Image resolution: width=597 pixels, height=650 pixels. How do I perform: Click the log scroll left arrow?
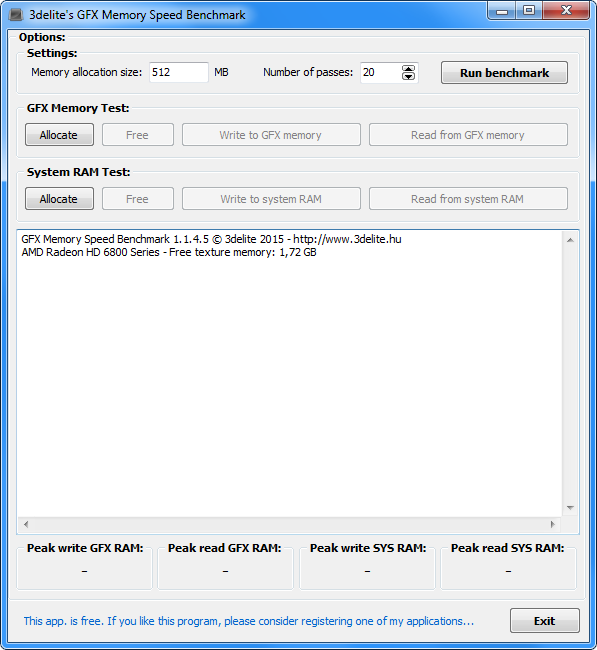click(26, 524)
